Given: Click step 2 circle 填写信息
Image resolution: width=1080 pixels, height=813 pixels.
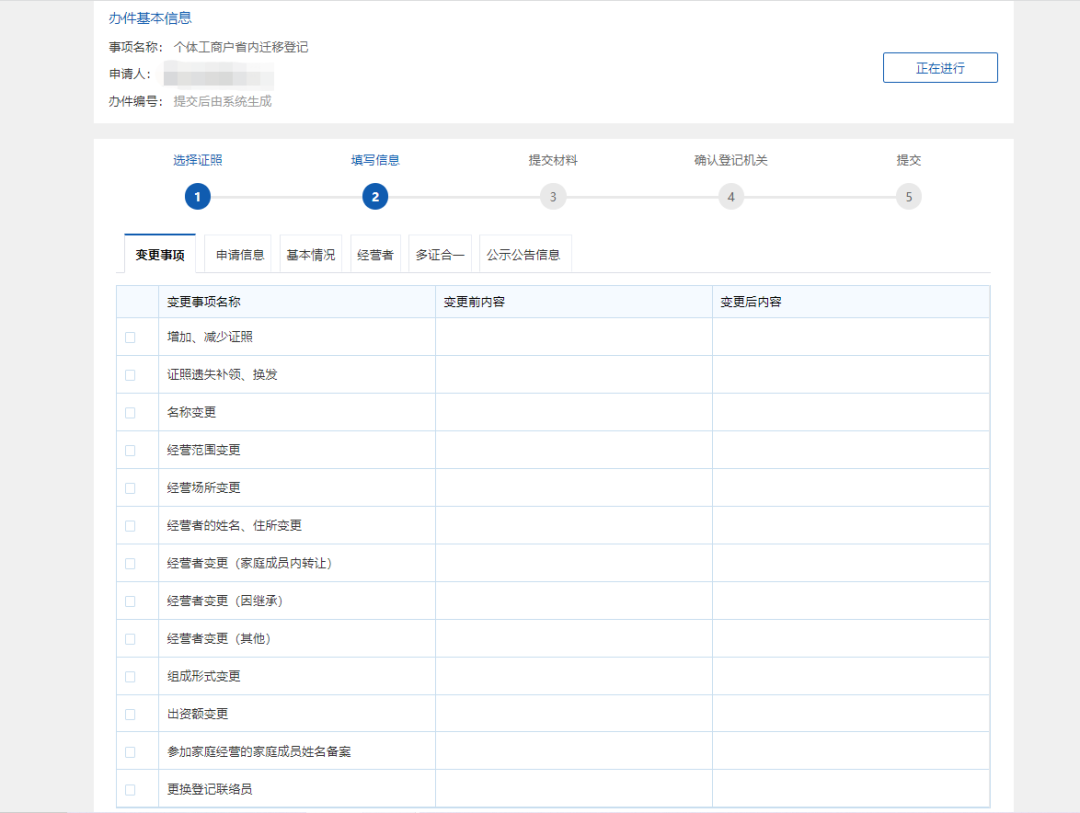Looking at the screenshot, I should click(375, 197).
